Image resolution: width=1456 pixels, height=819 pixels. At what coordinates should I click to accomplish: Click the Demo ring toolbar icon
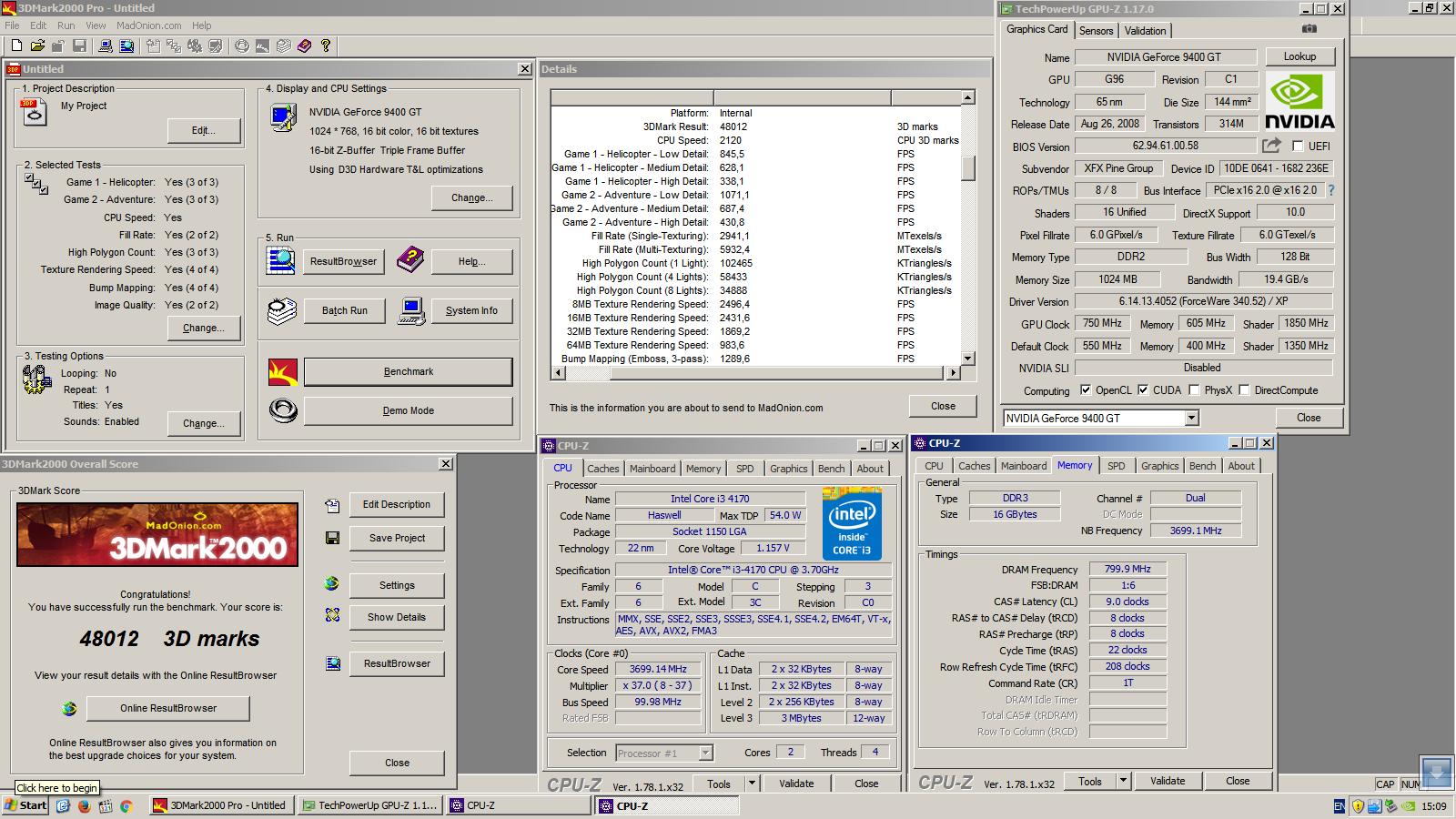tap(241, 45)
